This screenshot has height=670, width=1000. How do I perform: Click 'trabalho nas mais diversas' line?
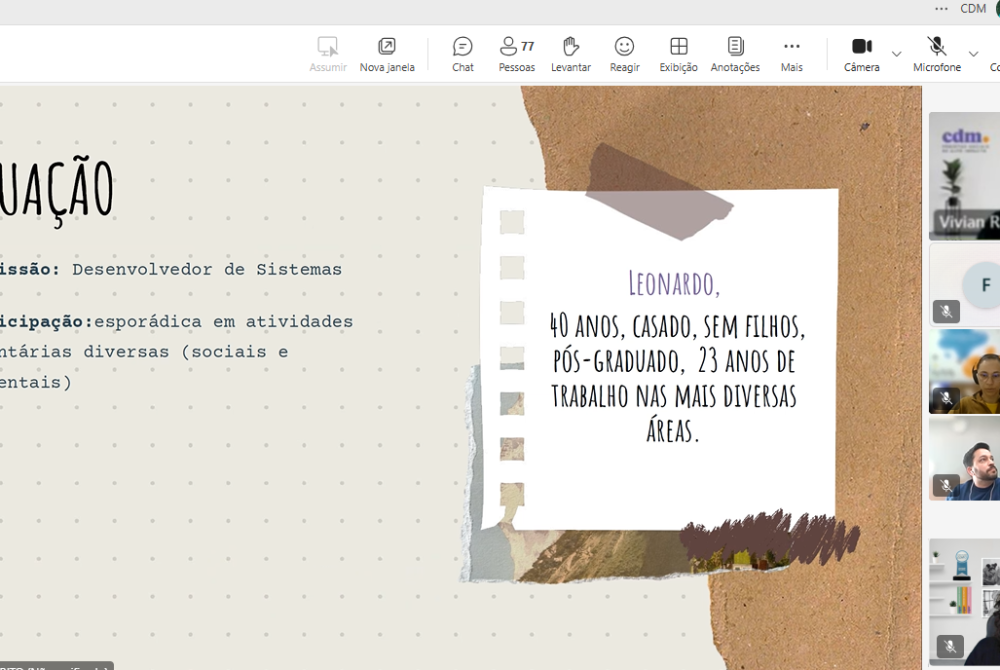point(674,396)
